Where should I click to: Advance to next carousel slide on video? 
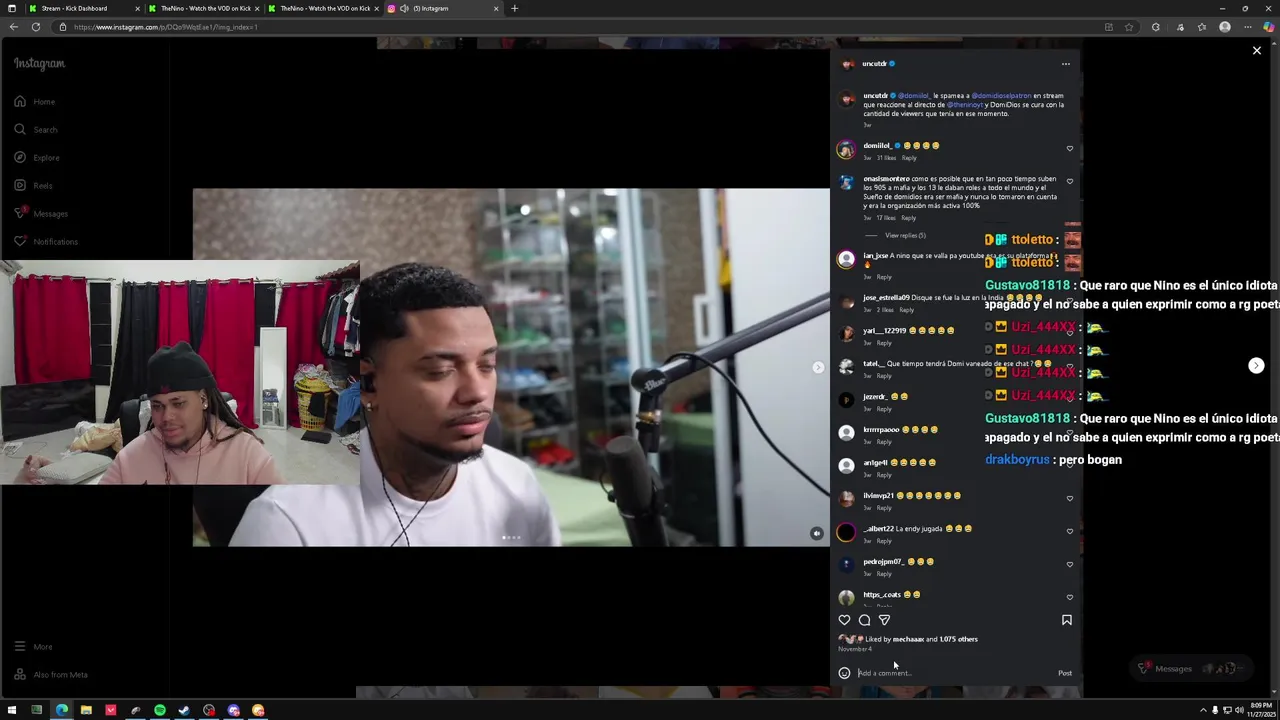coord(818,367)
